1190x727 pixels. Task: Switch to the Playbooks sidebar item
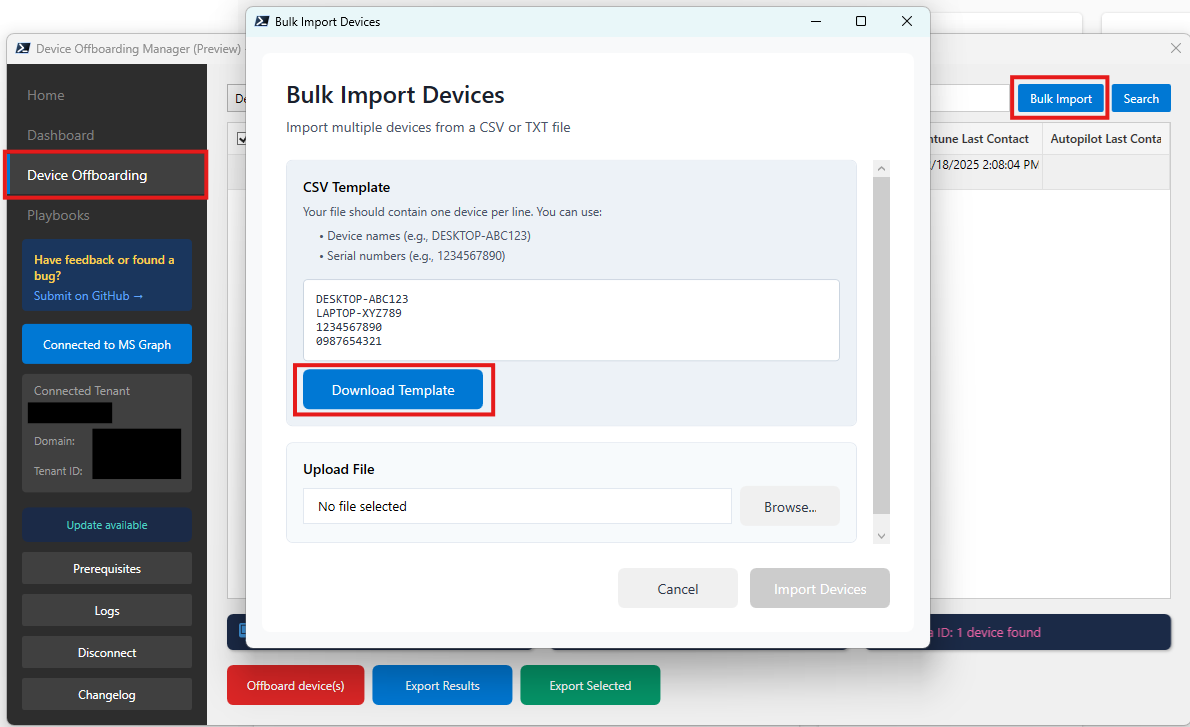(x=58, y=215)
